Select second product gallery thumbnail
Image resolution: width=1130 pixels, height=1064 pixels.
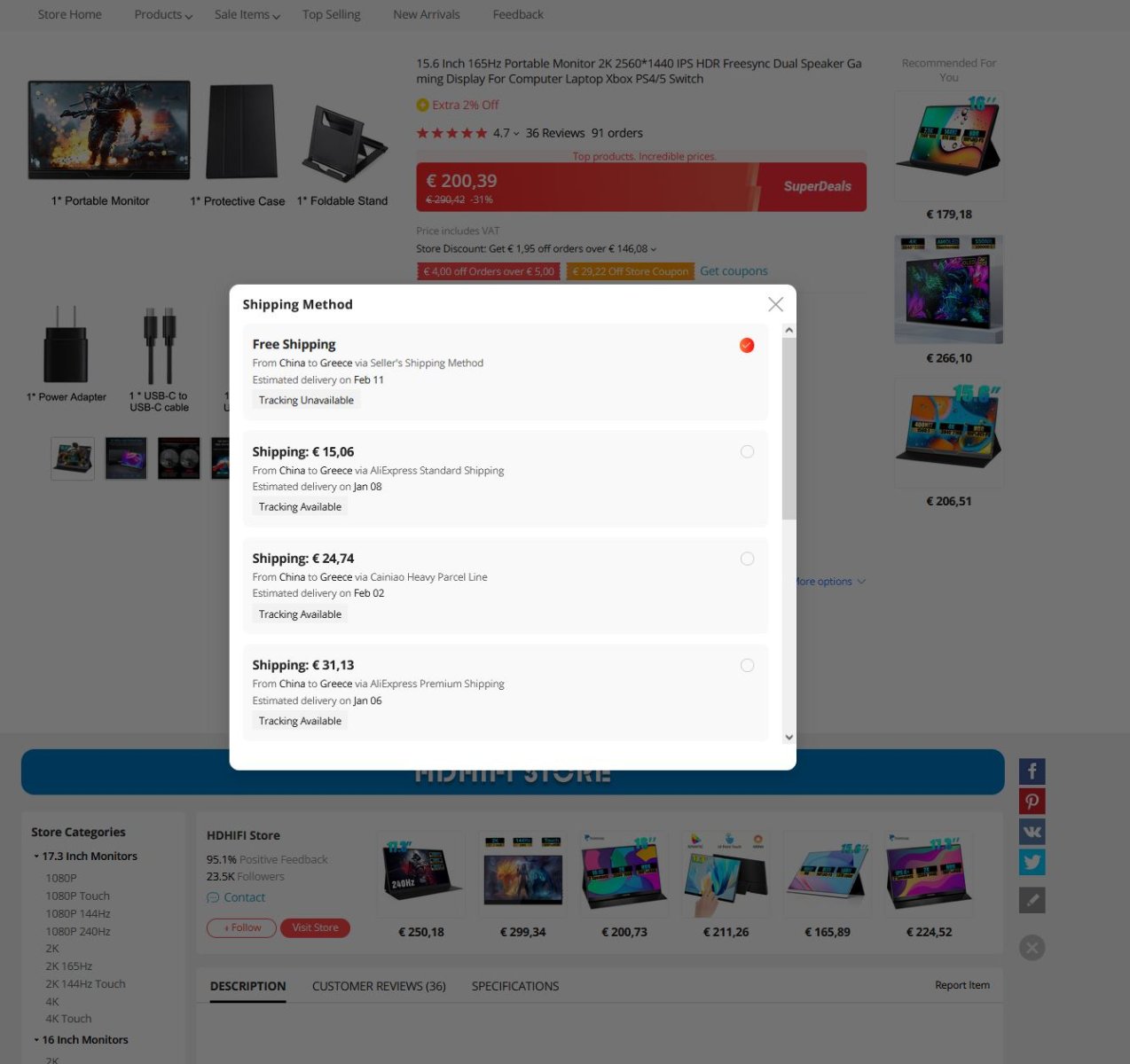(x=126, y=458)
